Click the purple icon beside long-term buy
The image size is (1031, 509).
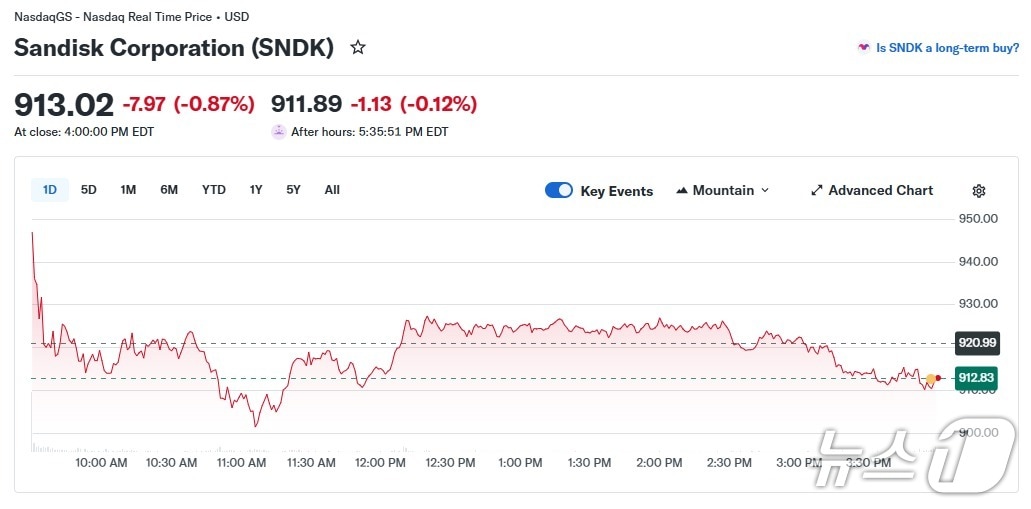(x=863, y=47)
